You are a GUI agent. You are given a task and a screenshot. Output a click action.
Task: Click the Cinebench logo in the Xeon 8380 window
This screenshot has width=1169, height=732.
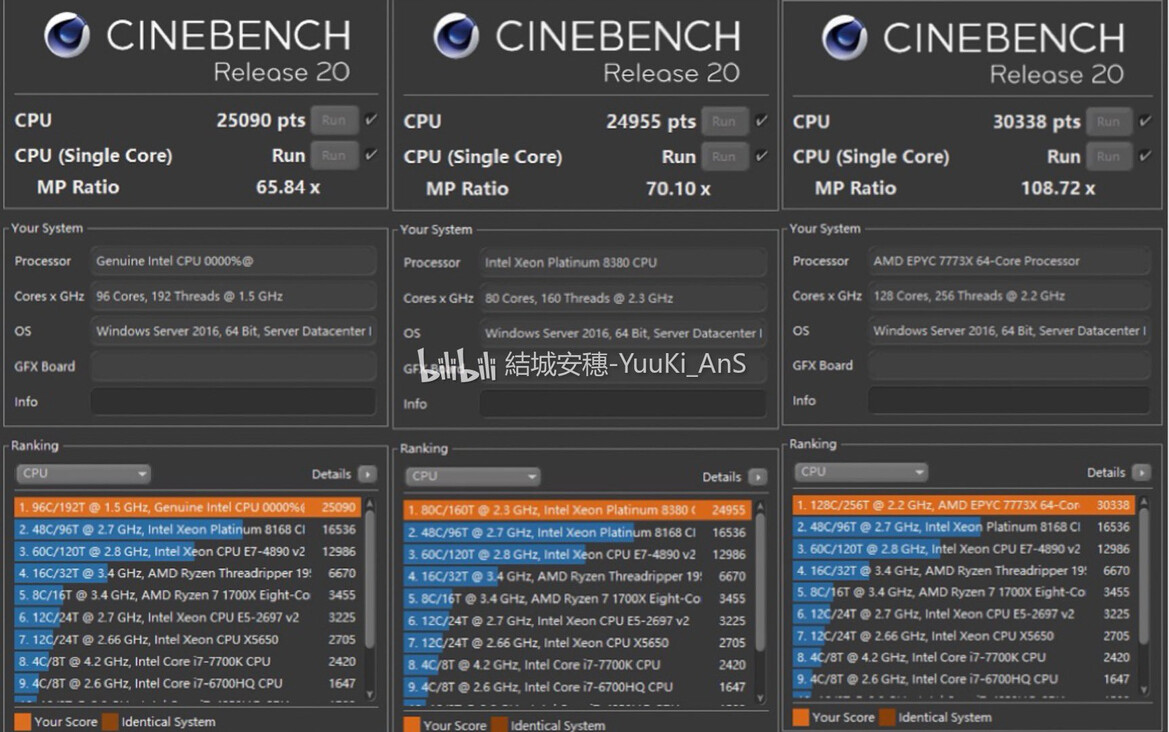[x=456, y=36]
